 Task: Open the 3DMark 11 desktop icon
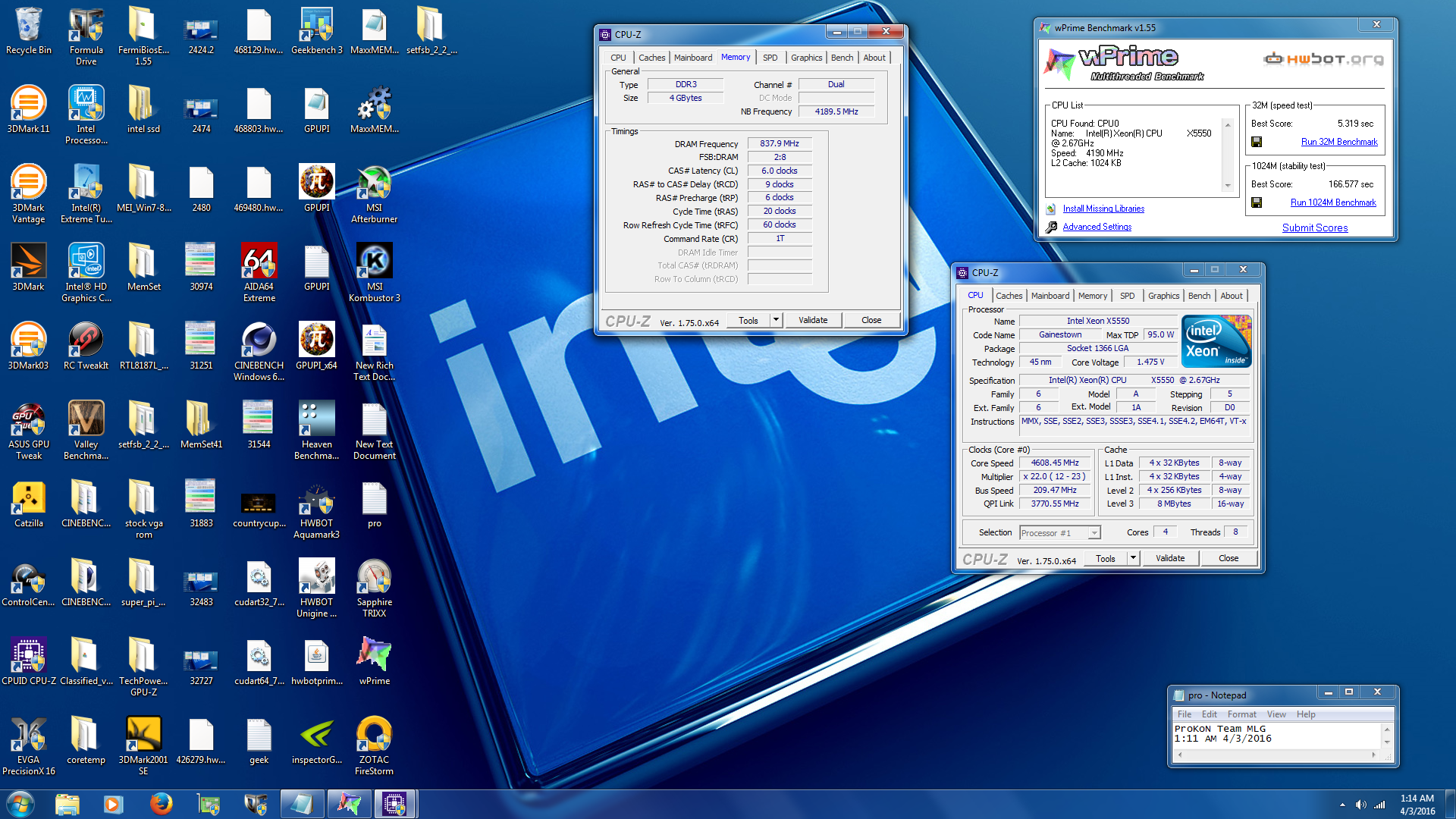point(29,110)
